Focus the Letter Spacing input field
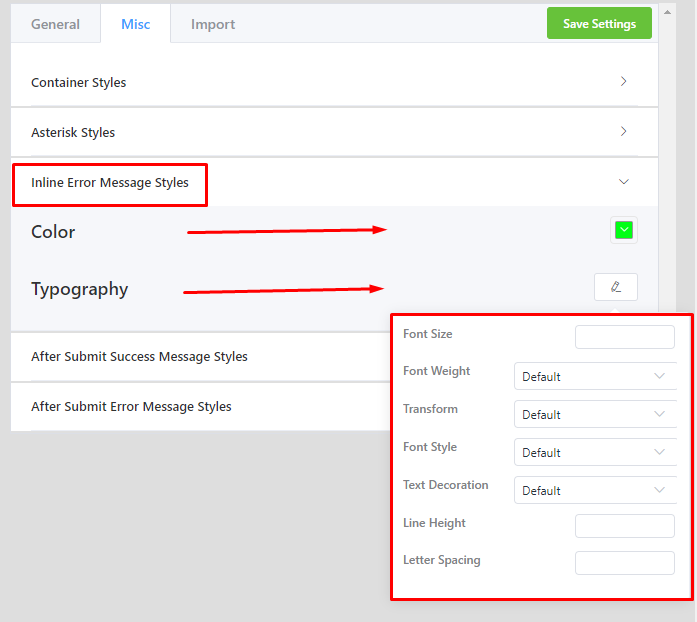 tap(625, 563)
